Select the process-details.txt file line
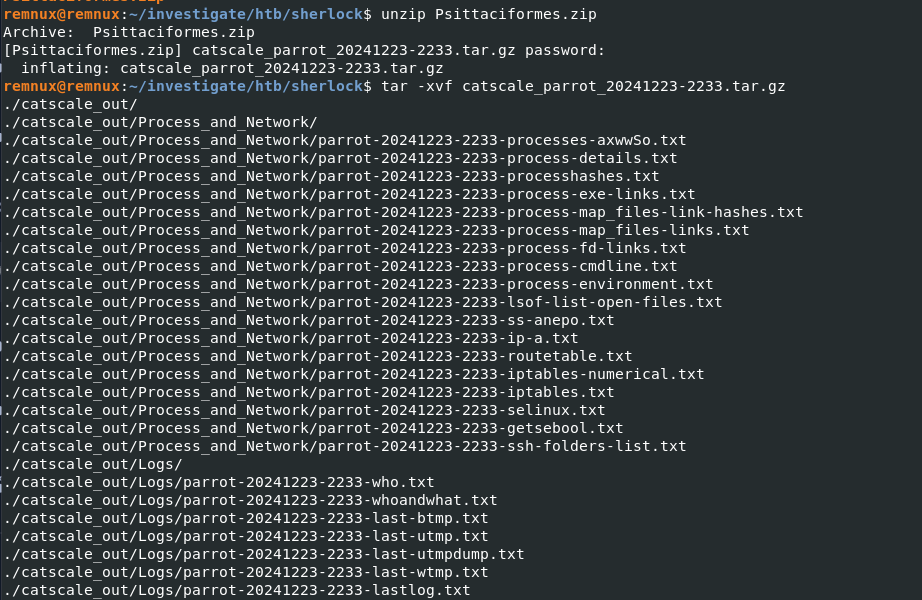This screenshot has height=600, width=922. 340,158
